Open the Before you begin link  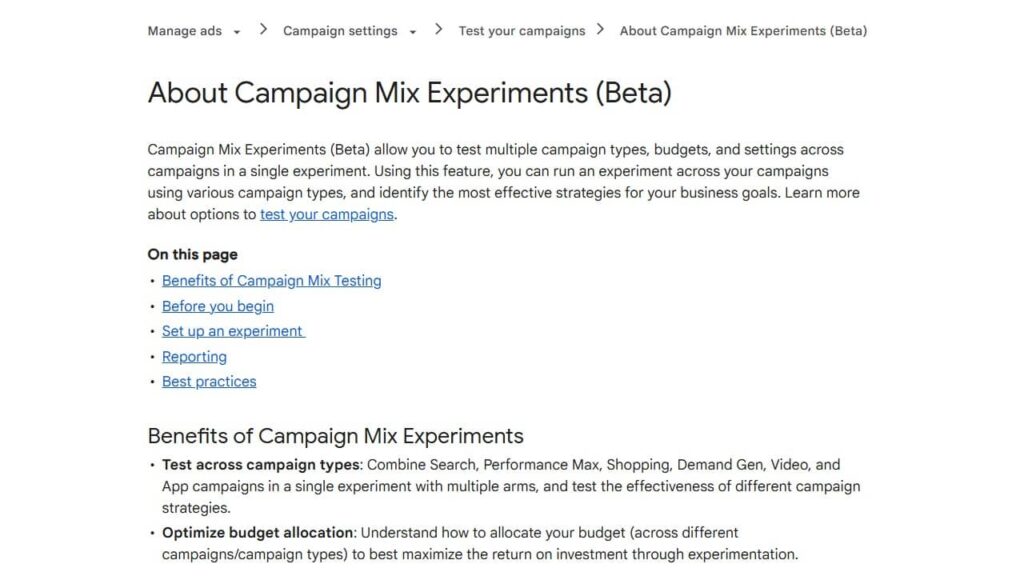coord(217,306)
